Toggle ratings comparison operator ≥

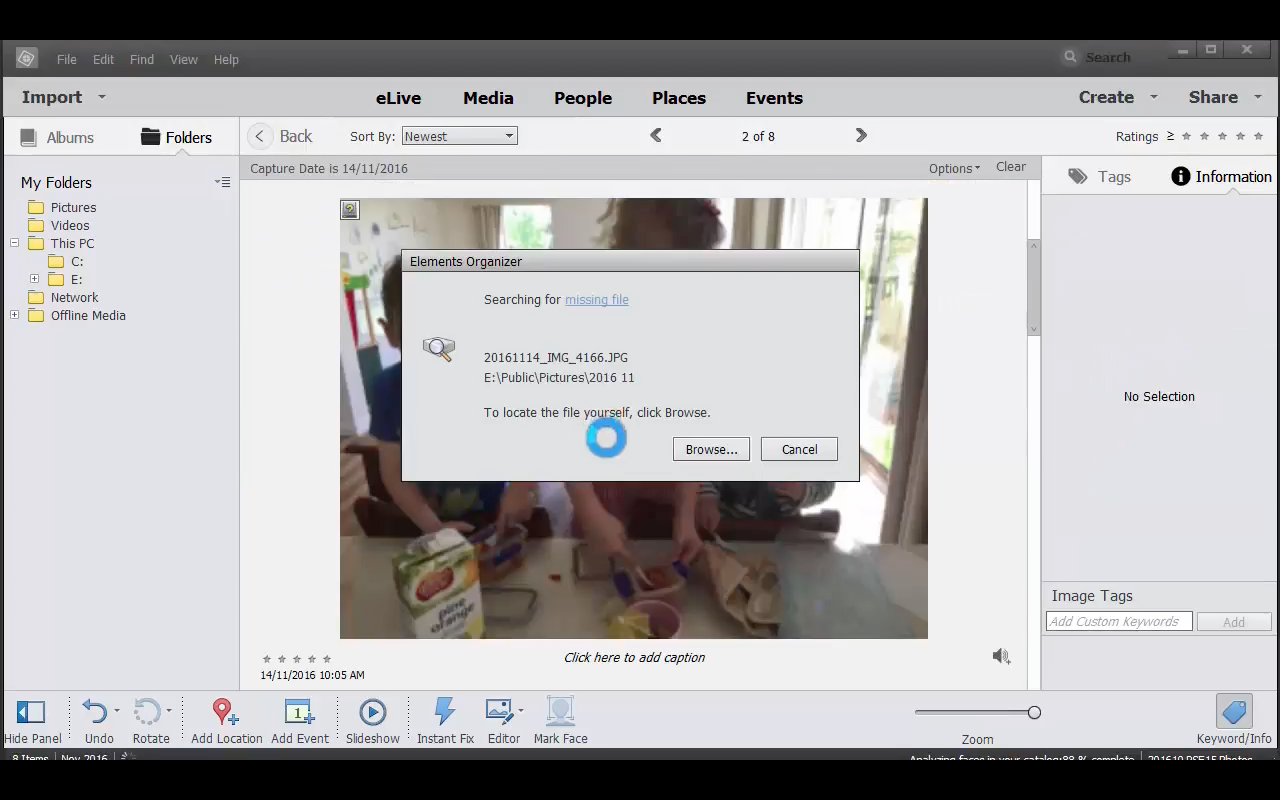[x=1170, y=136]
